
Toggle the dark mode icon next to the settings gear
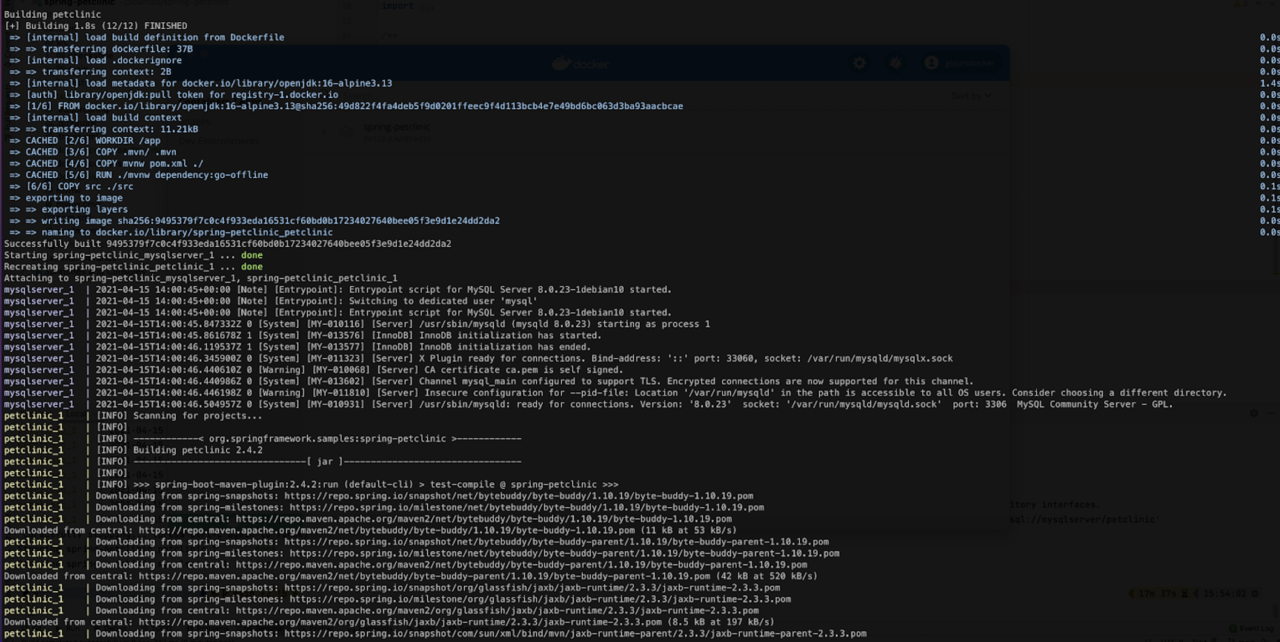[895, 63]
